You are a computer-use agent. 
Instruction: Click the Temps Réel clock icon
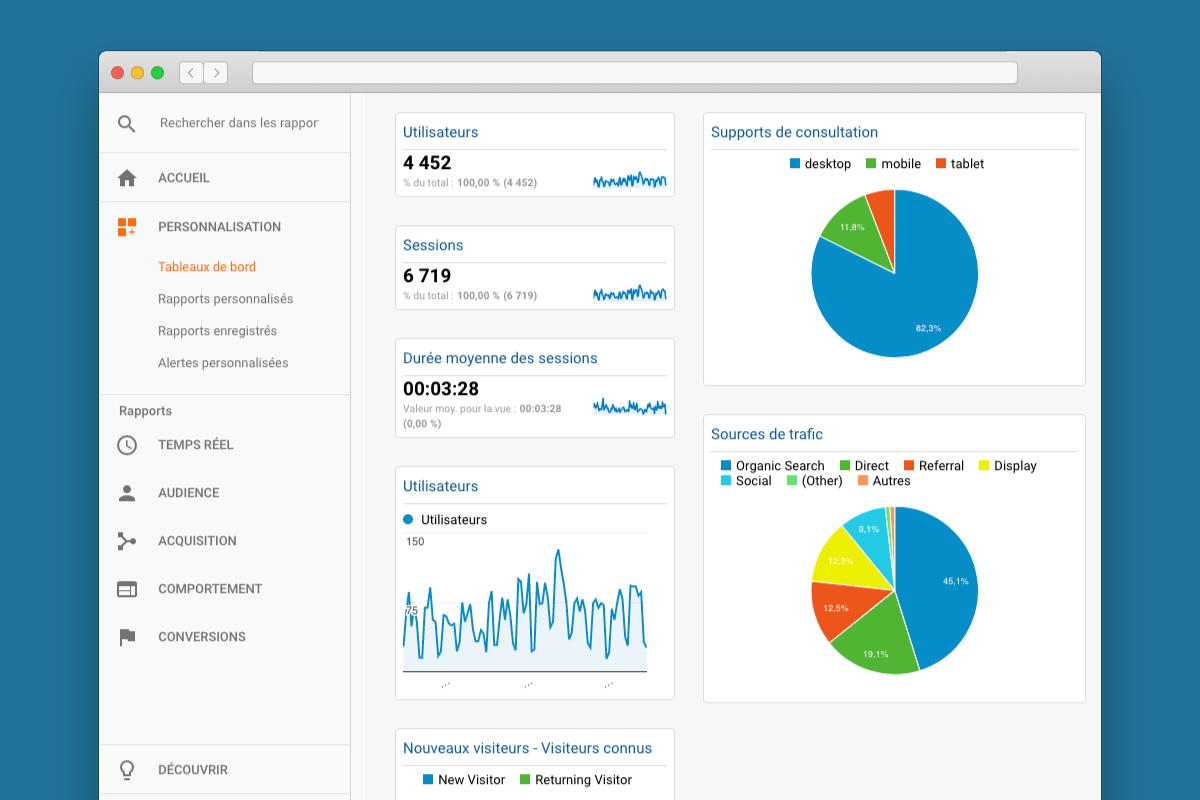pyautogui.click(x=127, y=444)
